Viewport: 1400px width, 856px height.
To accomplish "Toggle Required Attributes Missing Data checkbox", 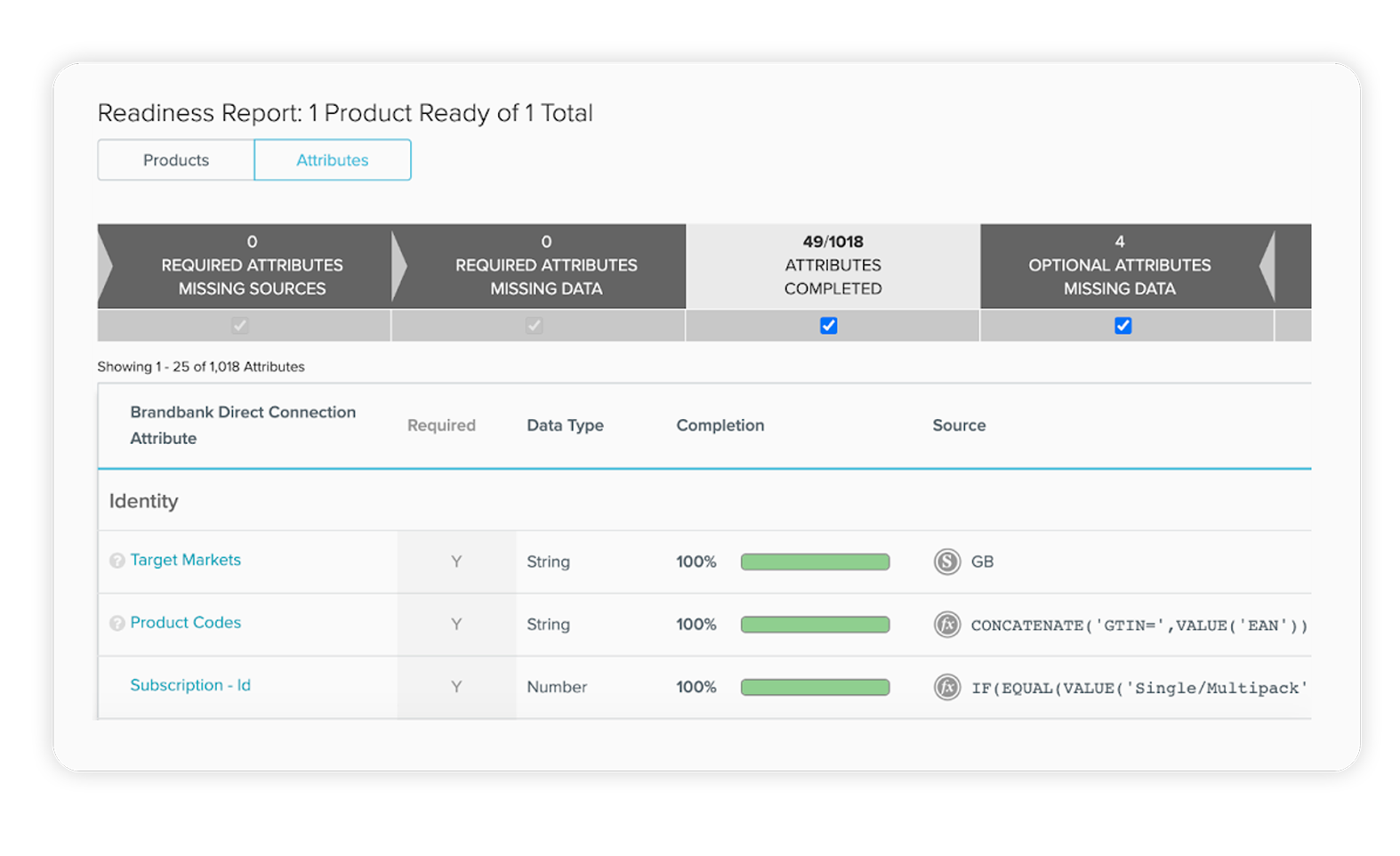I will tap(534, 326).
